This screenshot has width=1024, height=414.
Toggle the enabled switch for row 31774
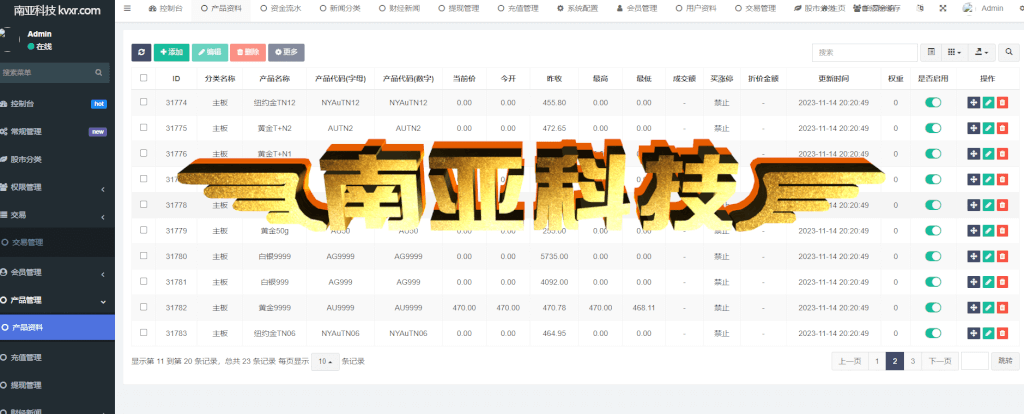point(933,103)
